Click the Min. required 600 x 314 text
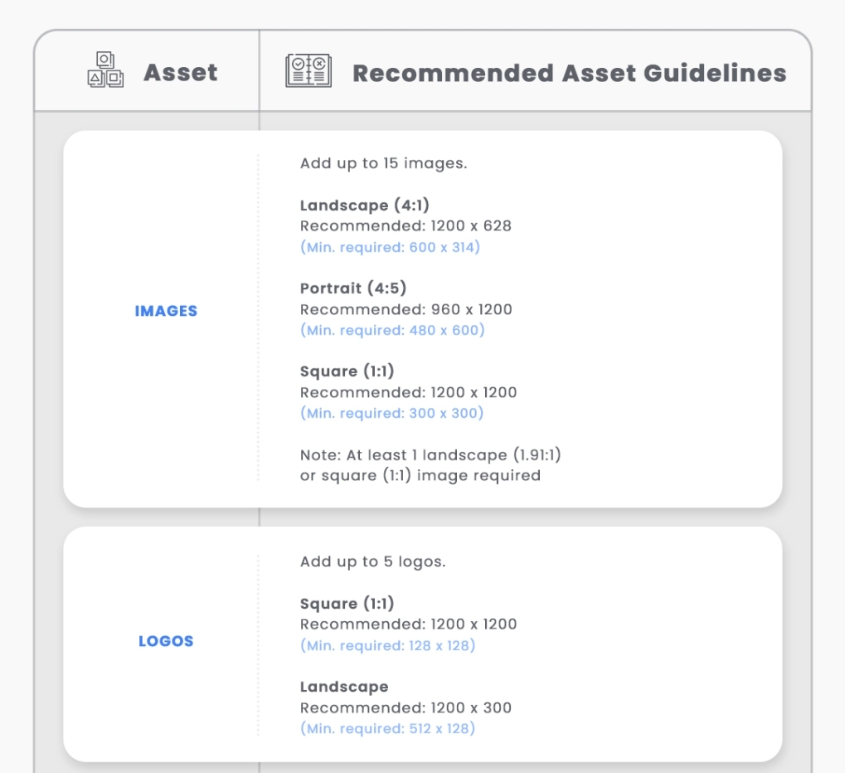The width and height of the screenshot is (845, 773). click(x=390, y=247)
